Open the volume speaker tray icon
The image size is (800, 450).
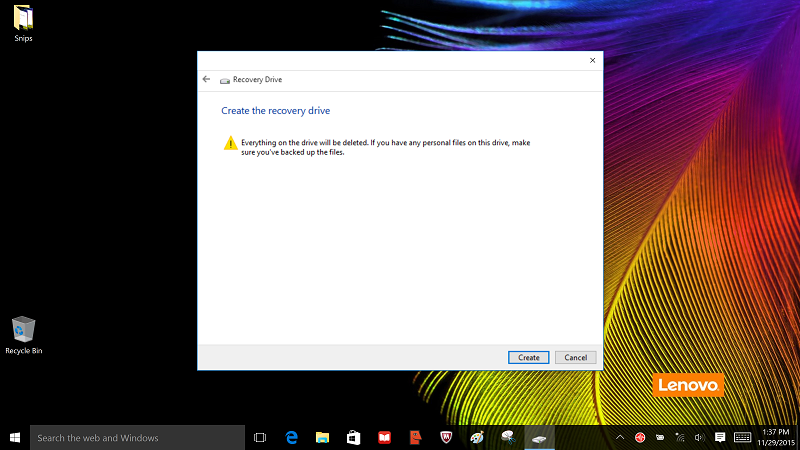tap(699, 437)
